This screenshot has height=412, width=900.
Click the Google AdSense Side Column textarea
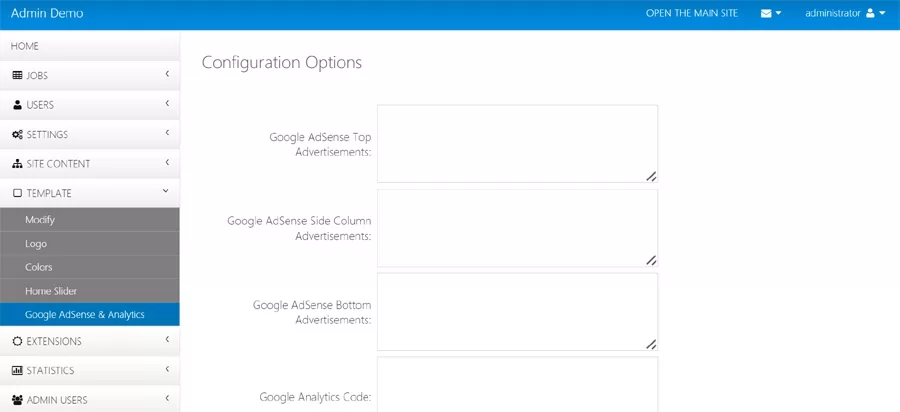(517, 228)
